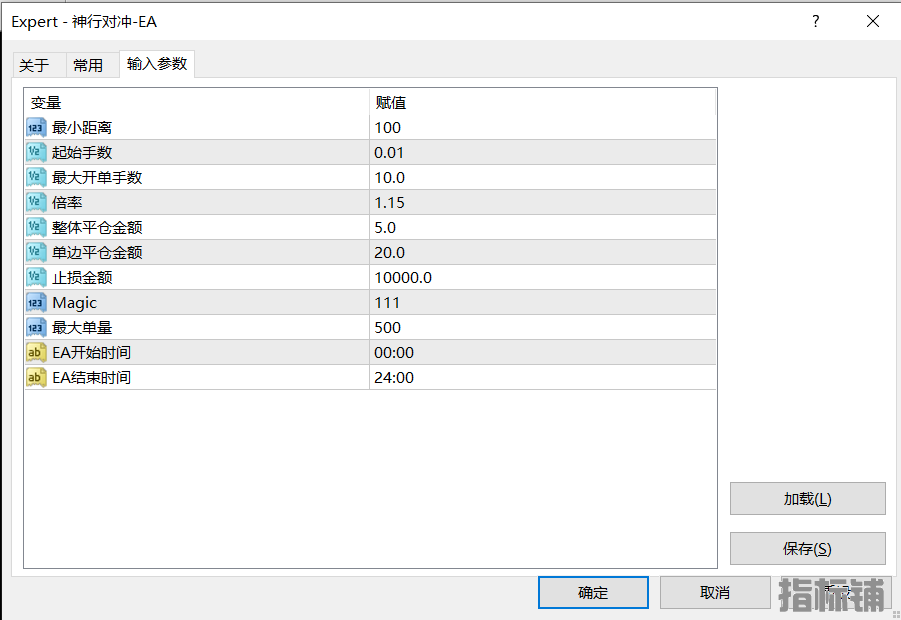
Task: Click the icon beside 整体平仓金额
Action: (x=36, y=228)
